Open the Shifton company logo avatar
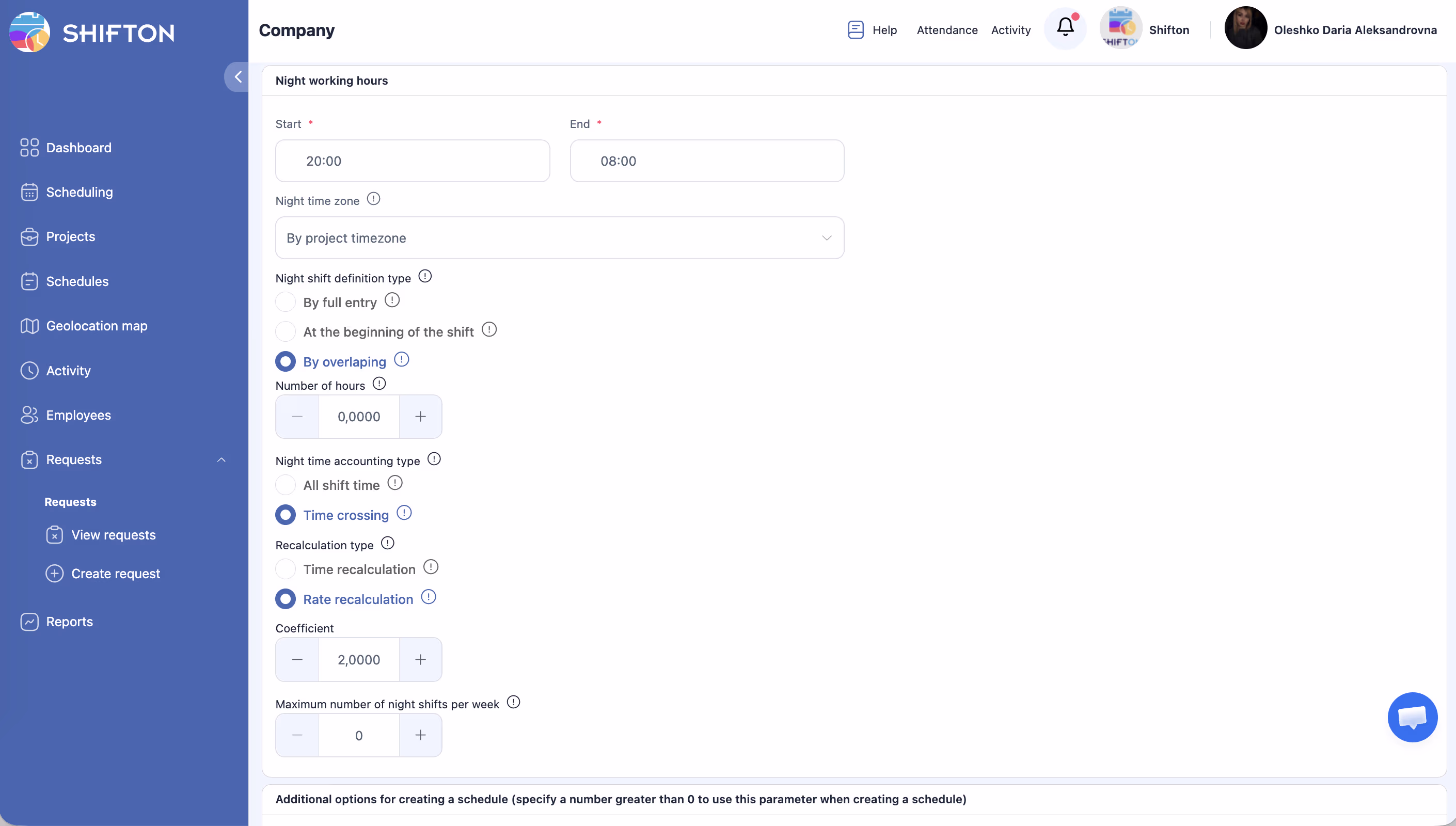The height and width of the screenshot is (826, 1456). [x=1120, y=28]
